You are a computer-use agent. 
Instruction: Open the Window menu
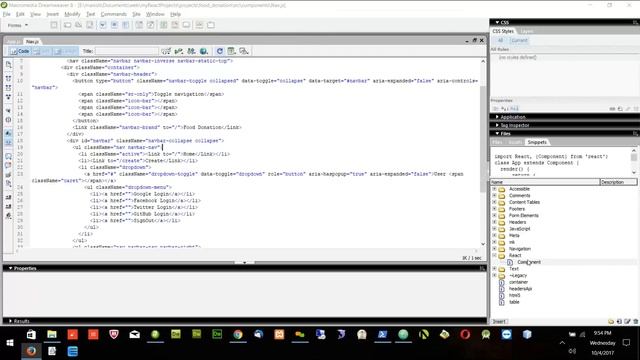click(155, 14)
